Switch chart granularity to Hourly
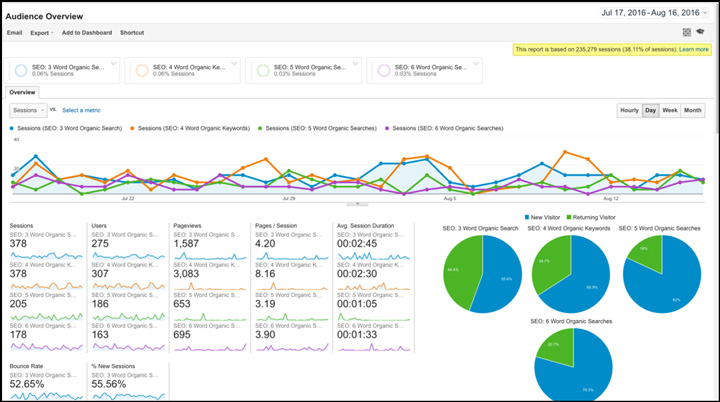Screen dimensions: 720x402 tap(629, 110)
